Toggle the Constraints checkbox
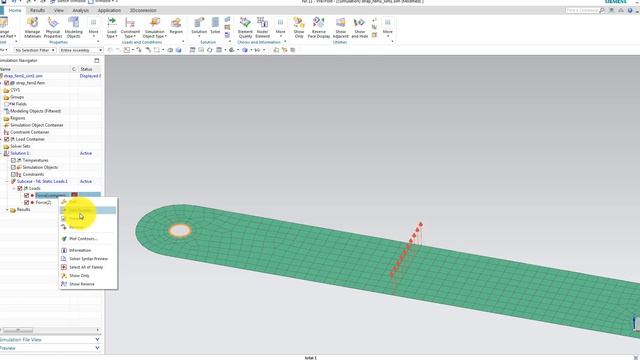 coord(13,174)
